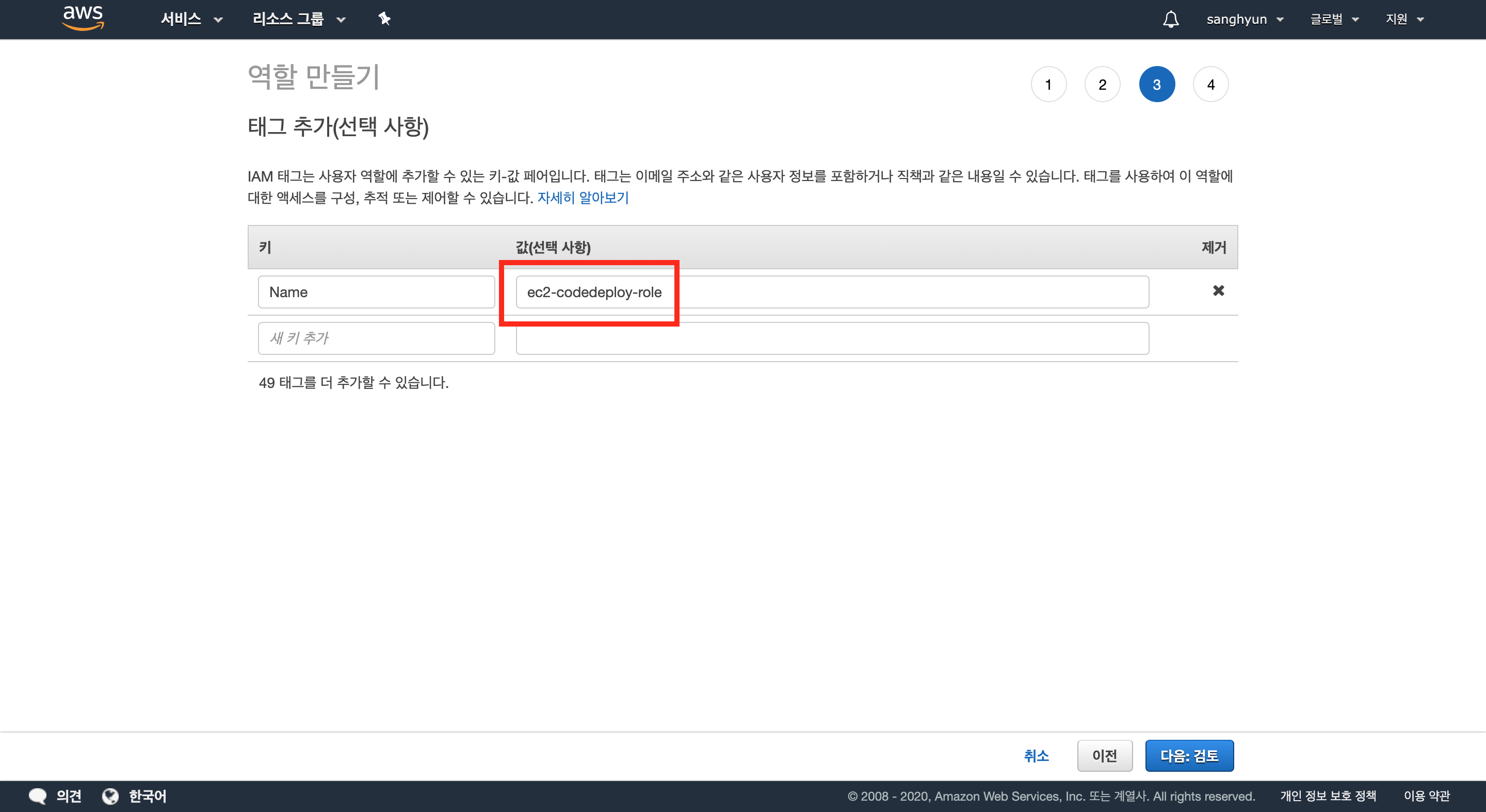The image size is (1486, 812).
Task: Go to wizard step 2 circle
Action: [x=1102, y=85]
